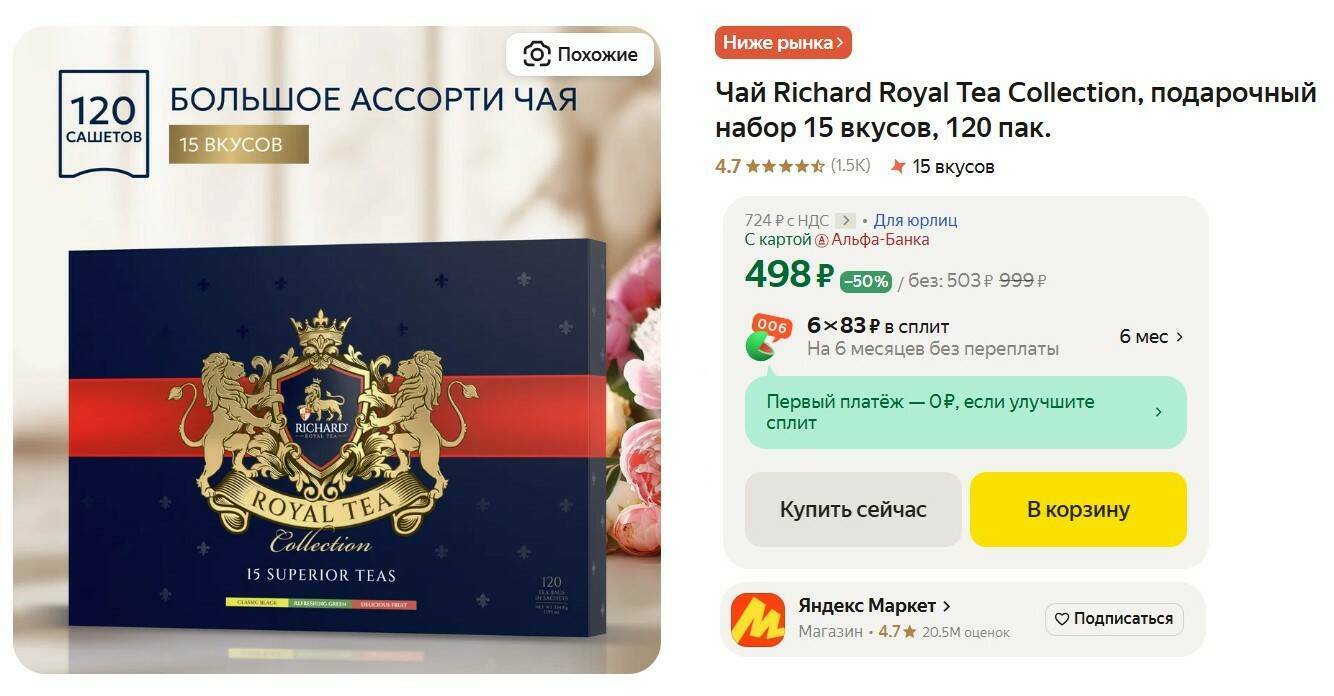Open the Richard tea box product image
The width and height of the screenshot is (1334, 696).
(337, 350)
